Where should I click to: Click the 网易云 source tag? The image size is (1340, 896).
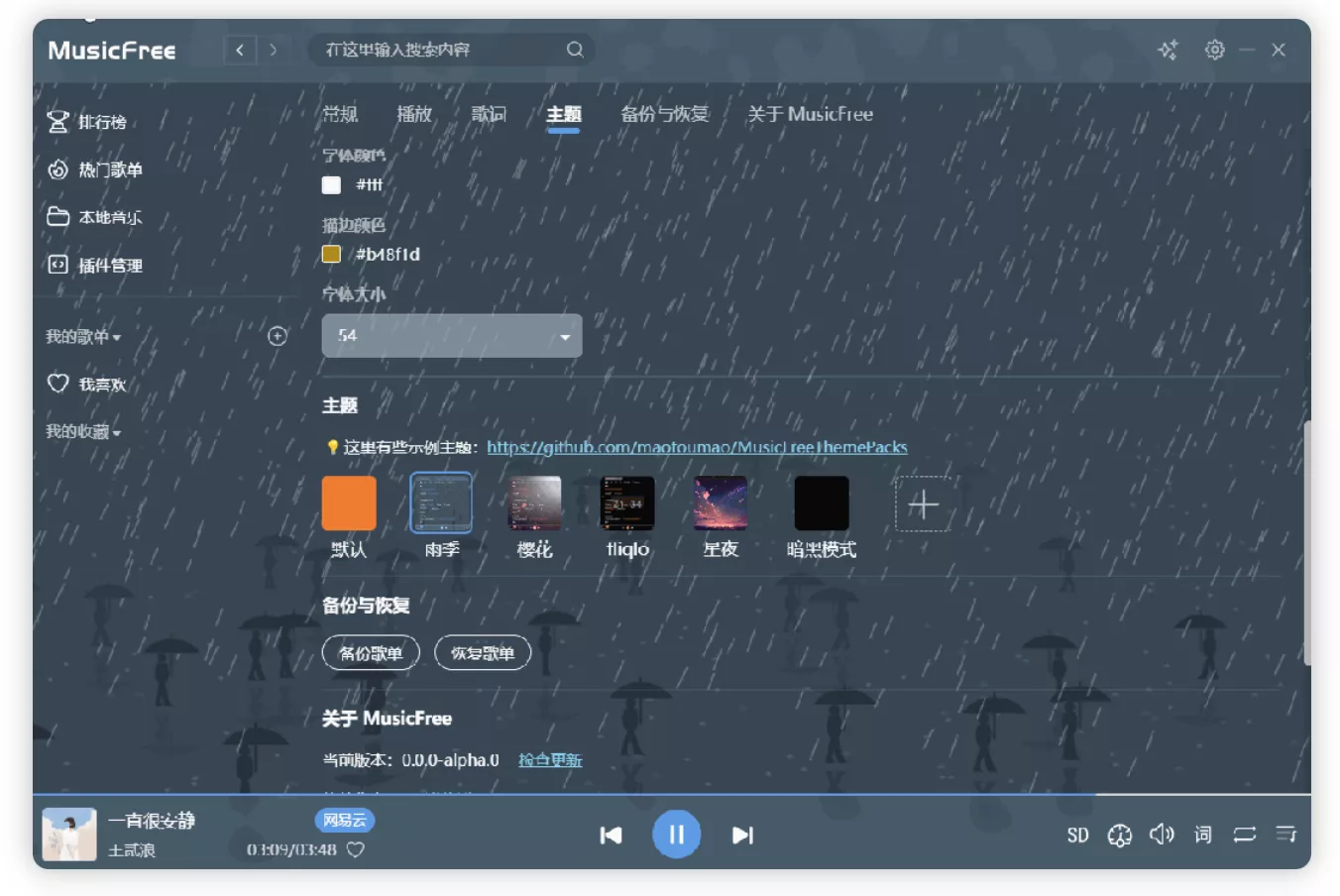tap(345, 821)
